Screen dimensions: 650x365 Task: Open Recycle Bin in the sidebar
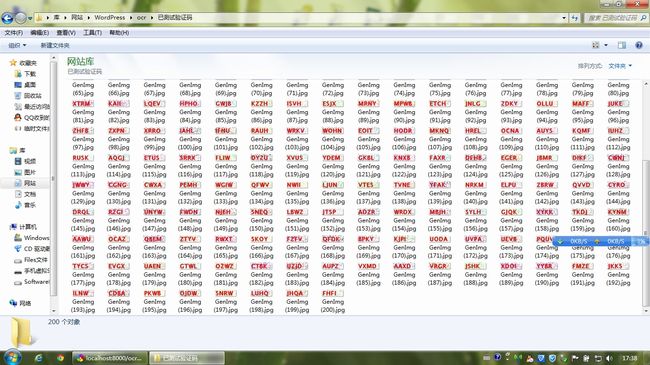(28, 96)
